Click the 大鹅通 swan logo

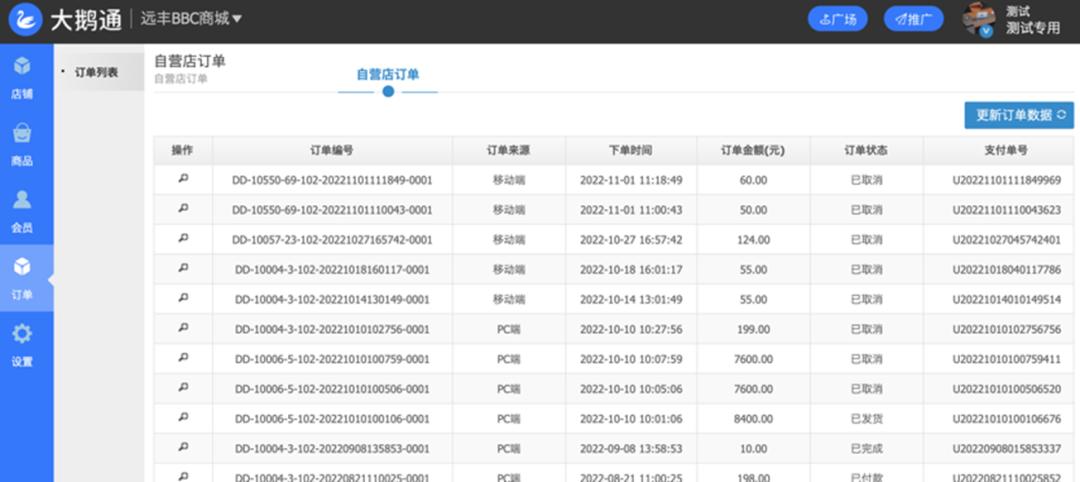pyautogui.click(x=25, y=19)
